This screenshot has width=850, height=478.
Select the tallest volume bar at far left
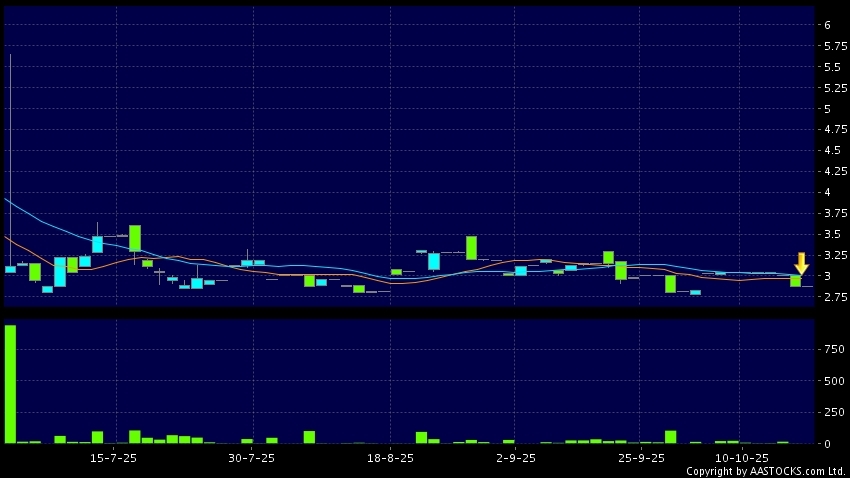(10, 384)
